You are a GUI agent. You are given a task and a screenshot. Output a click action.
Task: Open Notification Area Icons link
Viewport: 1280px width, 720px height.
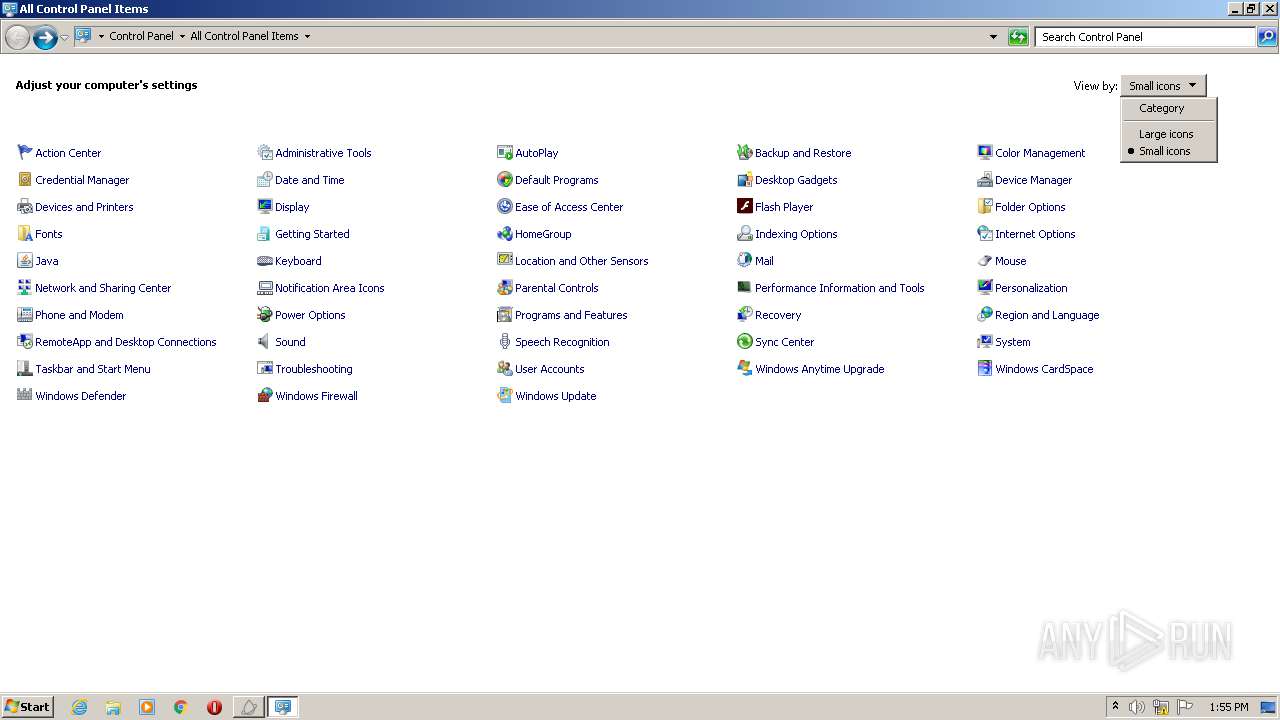329,288
